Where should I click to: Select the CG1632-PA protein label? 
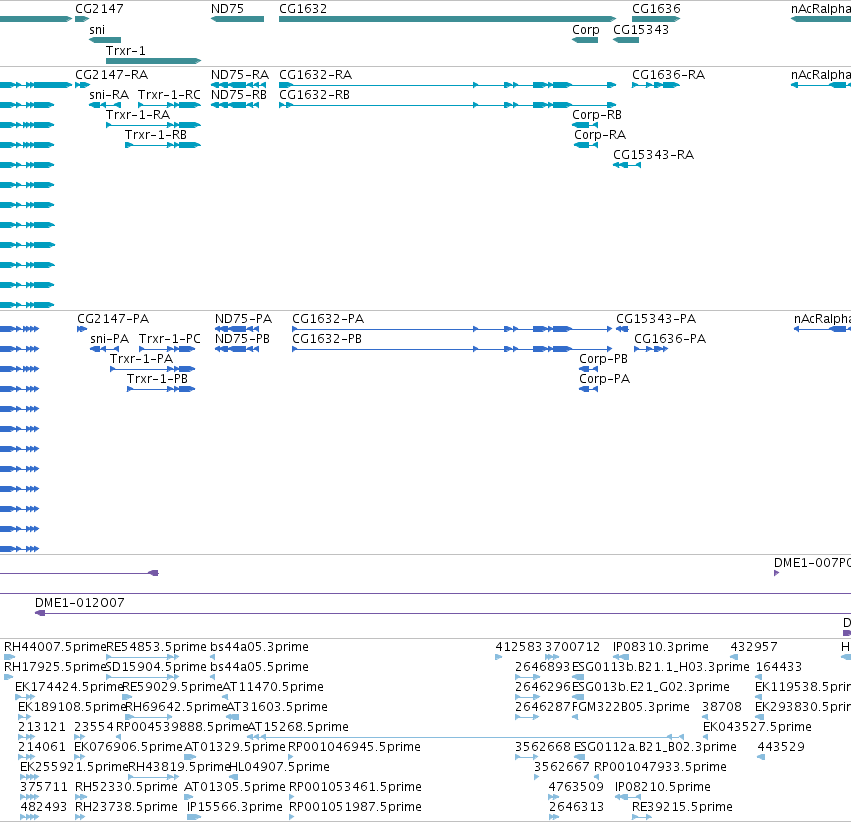click(x=328, y=319)
